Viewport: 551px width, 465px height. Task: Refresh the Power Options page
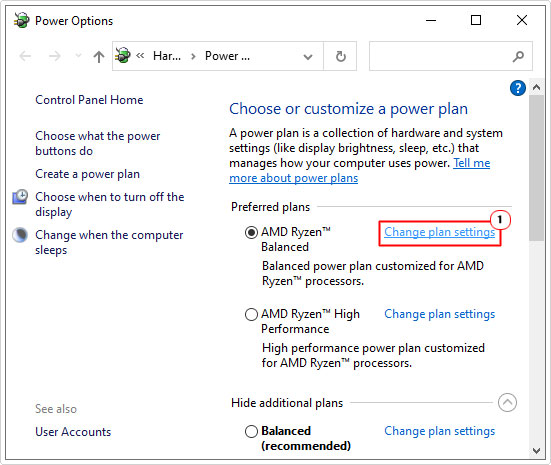340,56
